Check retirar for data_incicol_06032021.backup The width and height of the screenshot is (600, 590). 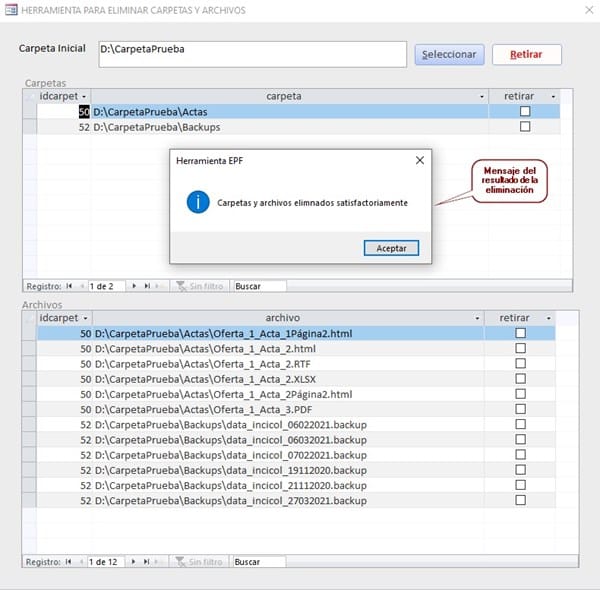click(x=520, y=439)
